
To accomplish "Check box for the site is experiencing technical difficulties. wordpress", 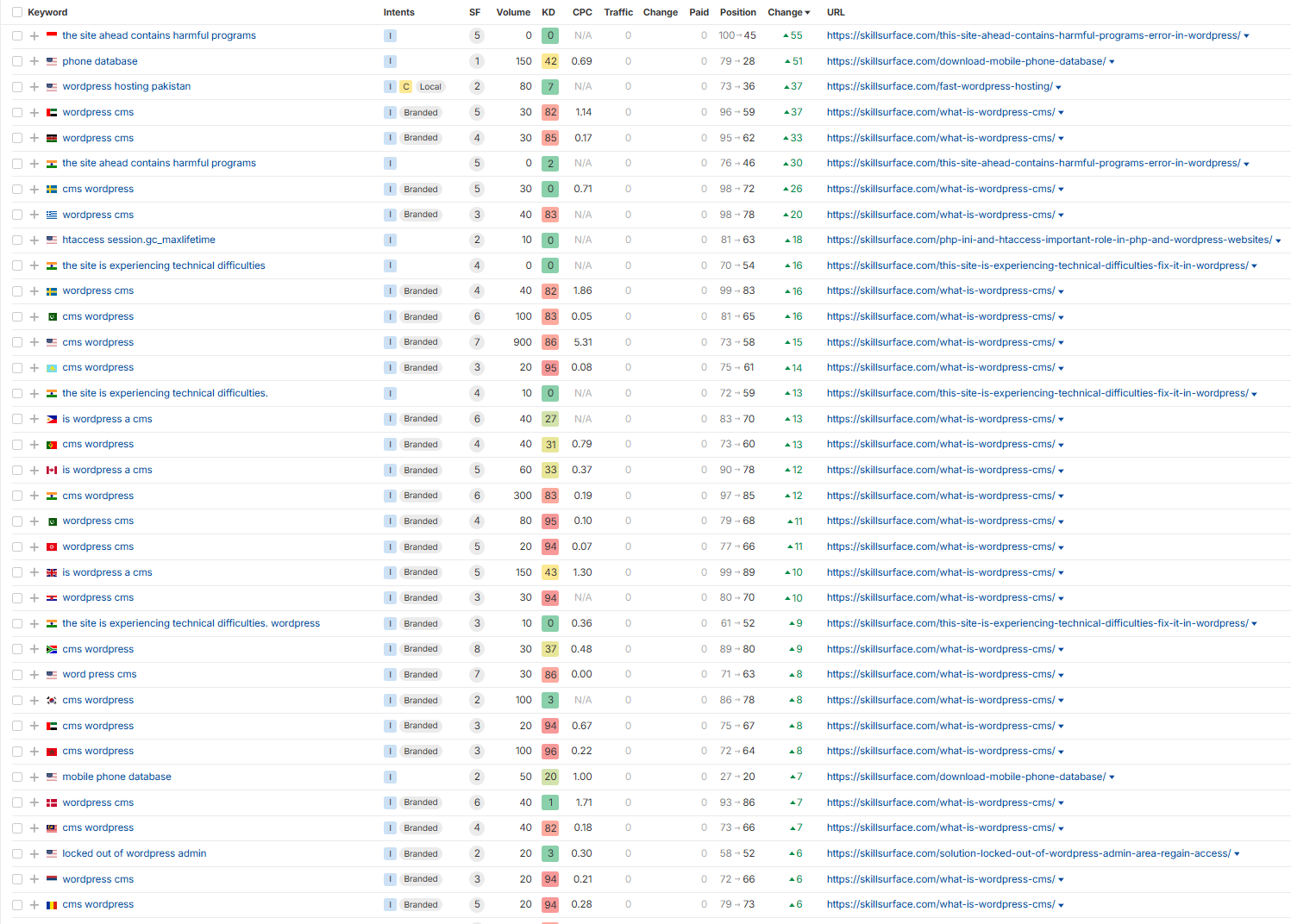I will pyautogui.click(x=17, y=624).
